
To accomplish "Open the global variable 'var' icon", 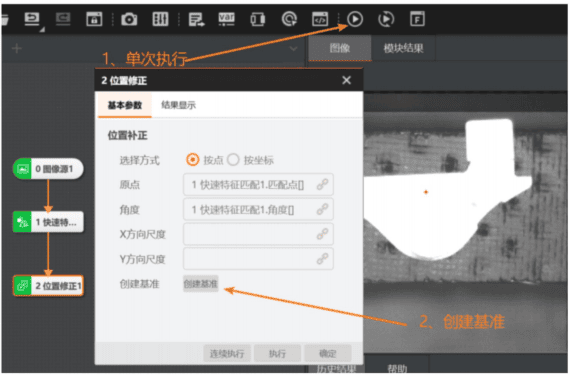I will point(226,19).
